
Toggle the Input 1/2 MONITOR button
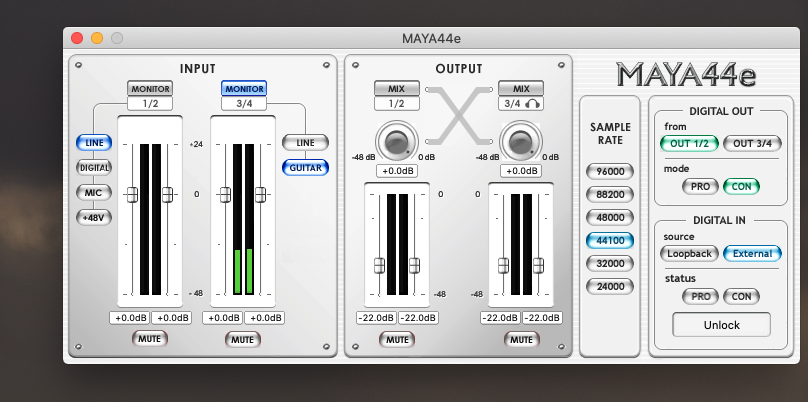coord(150,89)
